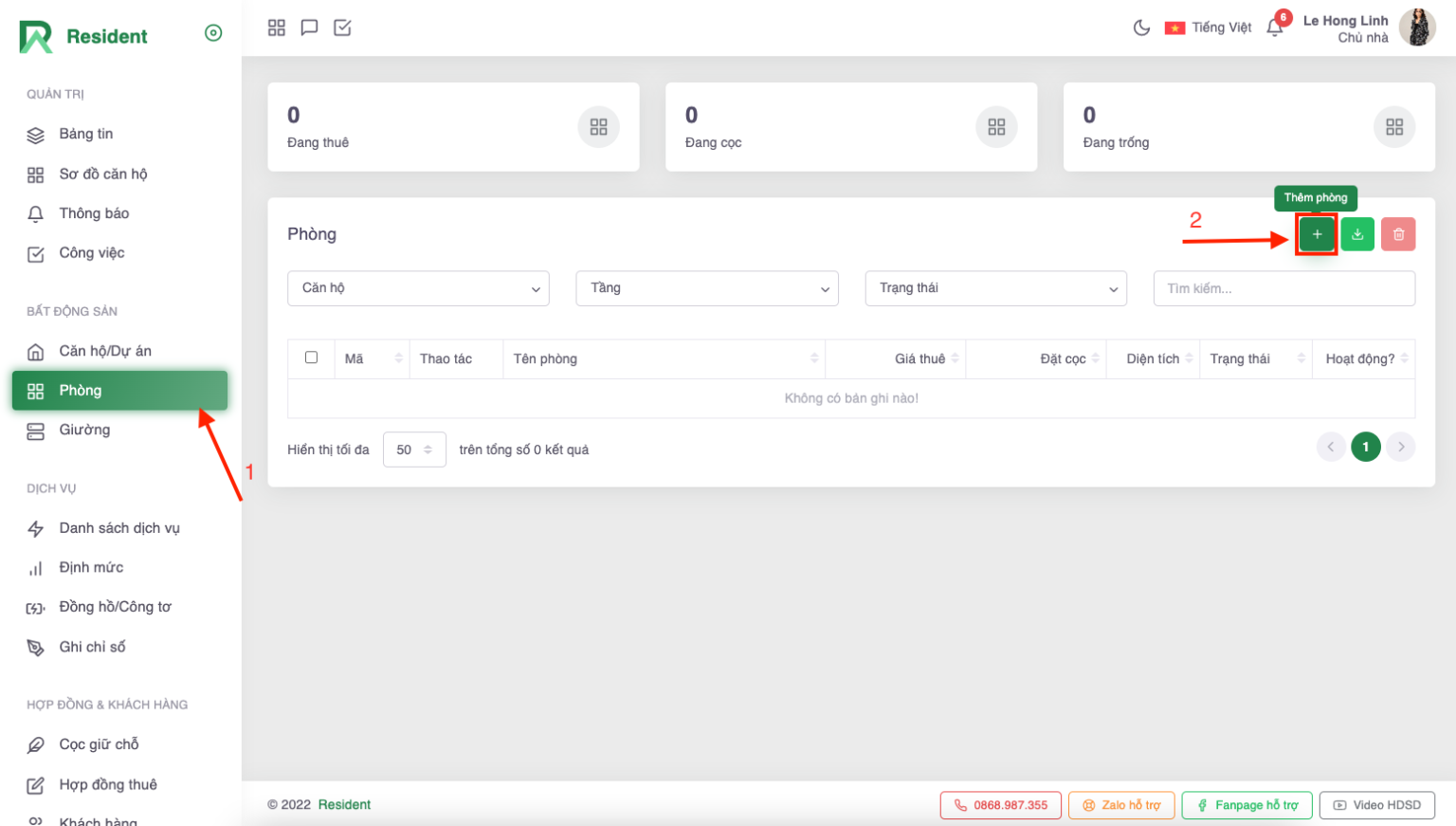Screen dimensions: 1456x826
Task: Open Giường in the sidebar menu
Action: point(84,430)
